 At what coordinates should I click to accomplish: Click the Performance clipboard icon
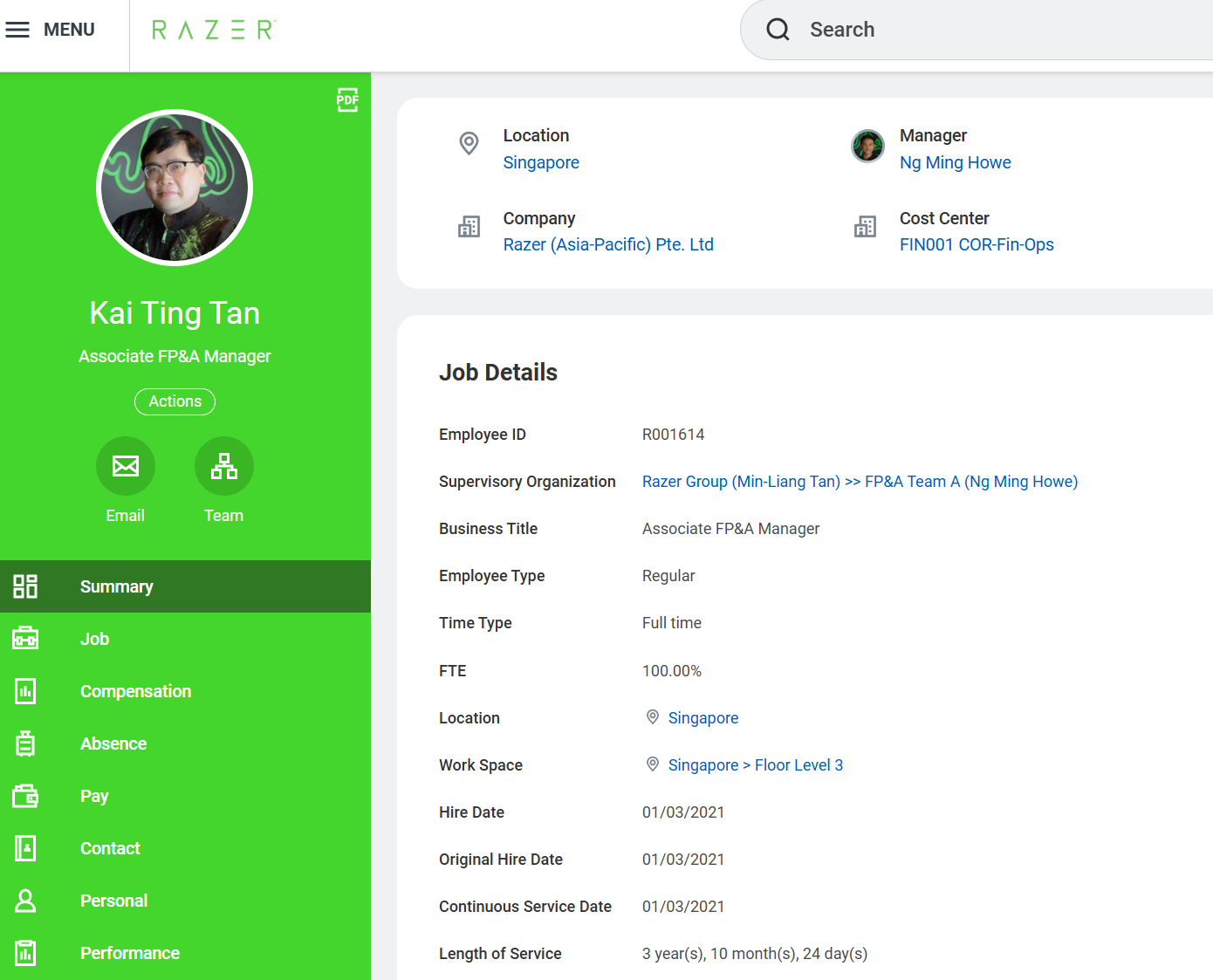point(25,953)
